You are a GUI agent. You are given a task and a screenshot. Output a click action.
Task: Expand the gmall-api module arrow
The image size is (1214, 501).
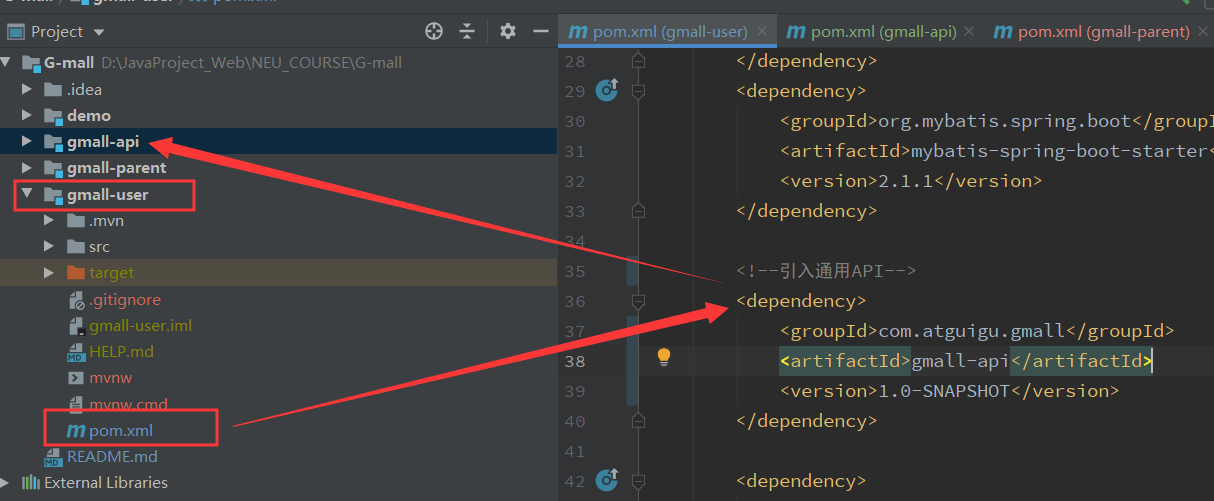click(x=27, y=141)
